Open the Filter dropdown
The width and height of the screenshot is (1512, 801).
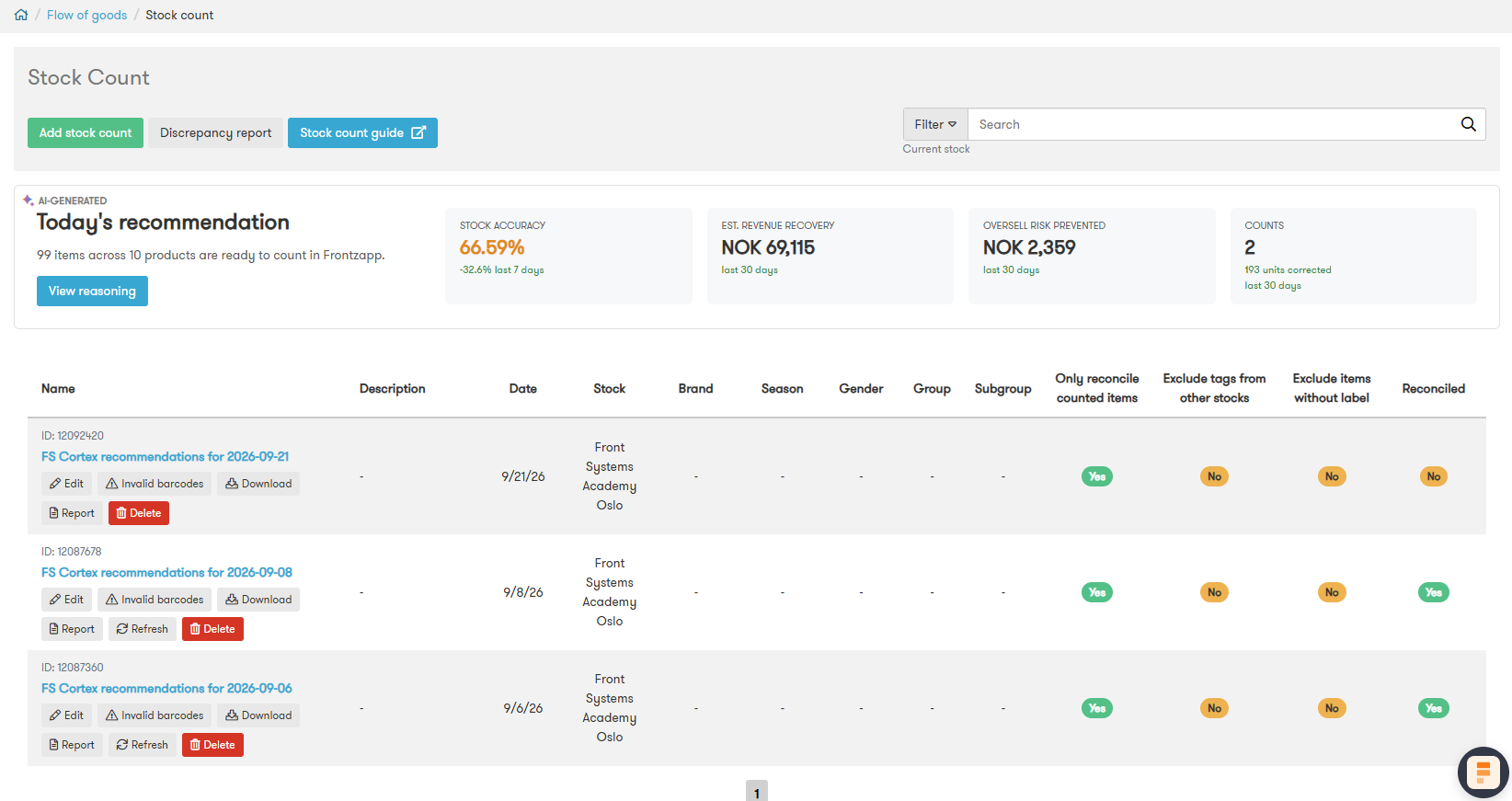point(935,124)
